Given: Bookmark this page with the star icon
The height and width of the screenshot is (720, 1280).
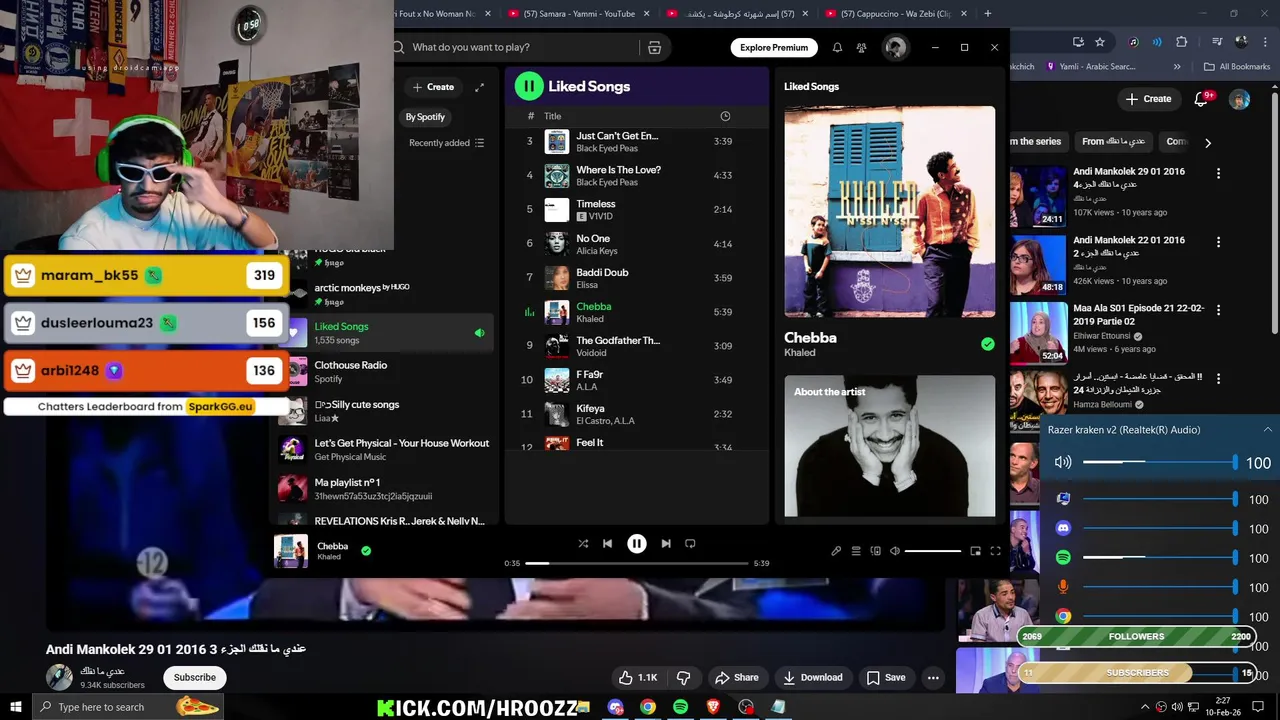Looking at the screenshot, I should pos(1100,42).
